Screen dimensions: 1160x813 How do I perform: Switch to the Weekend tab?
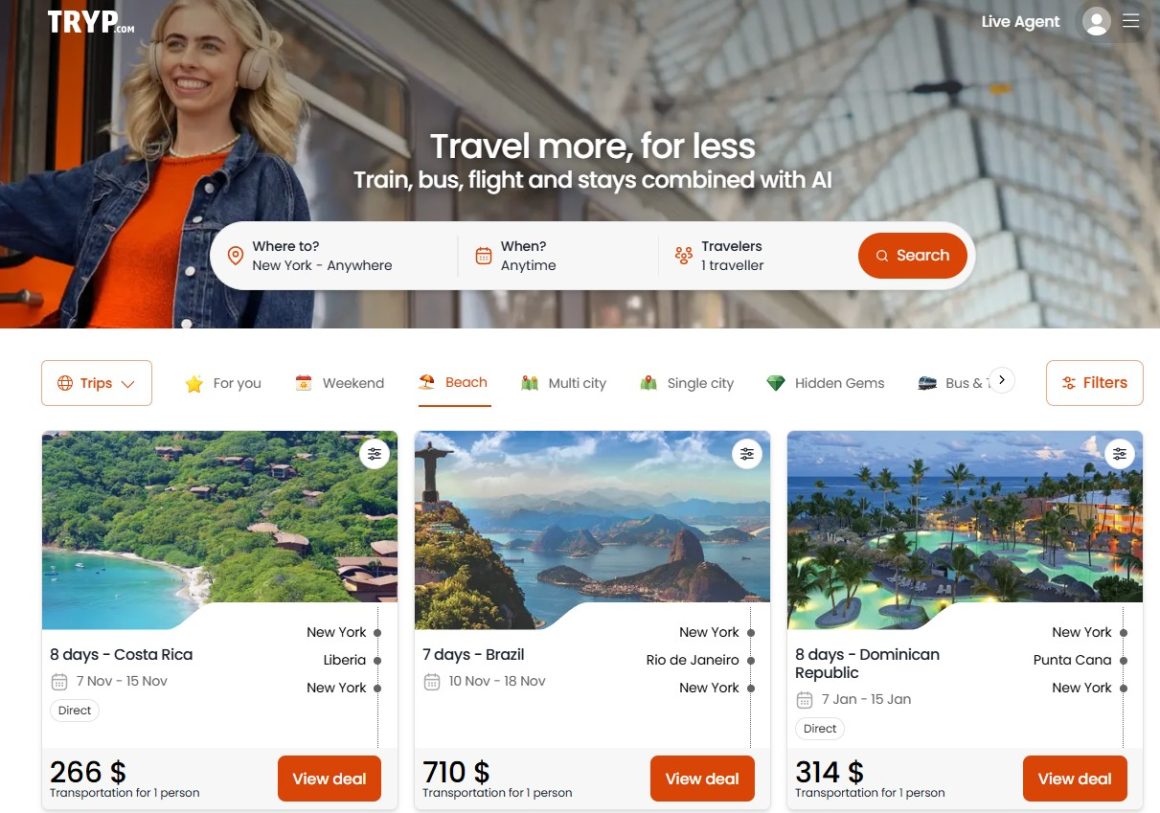click(x=340, y=383)
